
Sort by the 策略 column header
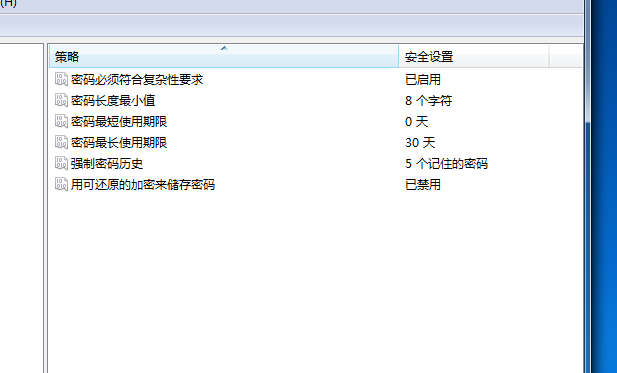click(224, 56)
